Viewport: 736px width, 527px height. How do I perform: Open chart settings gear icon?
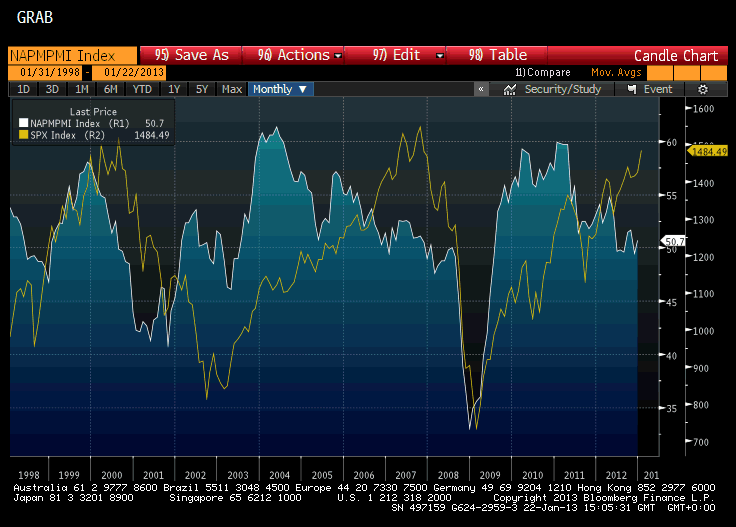[x=703, y=89]
